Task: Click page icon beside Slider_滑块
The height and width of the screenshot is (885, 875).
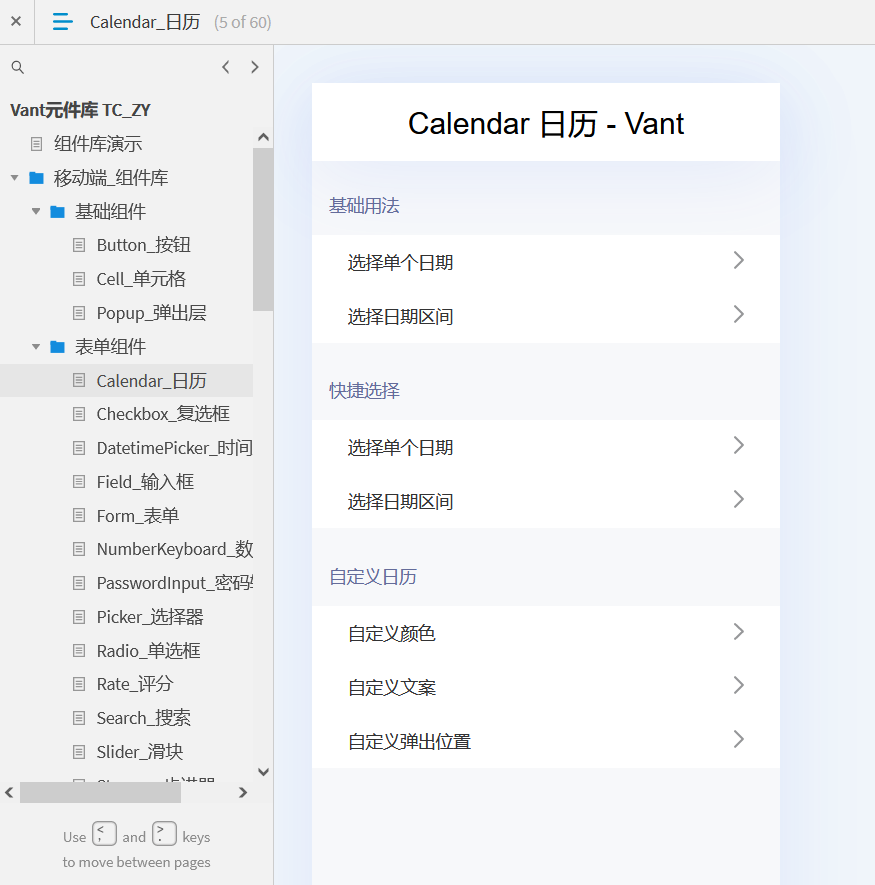Action: point(79,752)
